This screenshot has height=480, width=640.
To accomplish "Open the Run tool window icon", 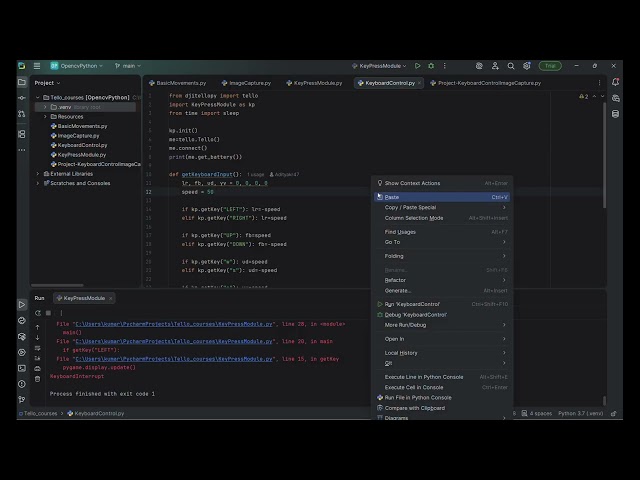I will tap(22, 304).
